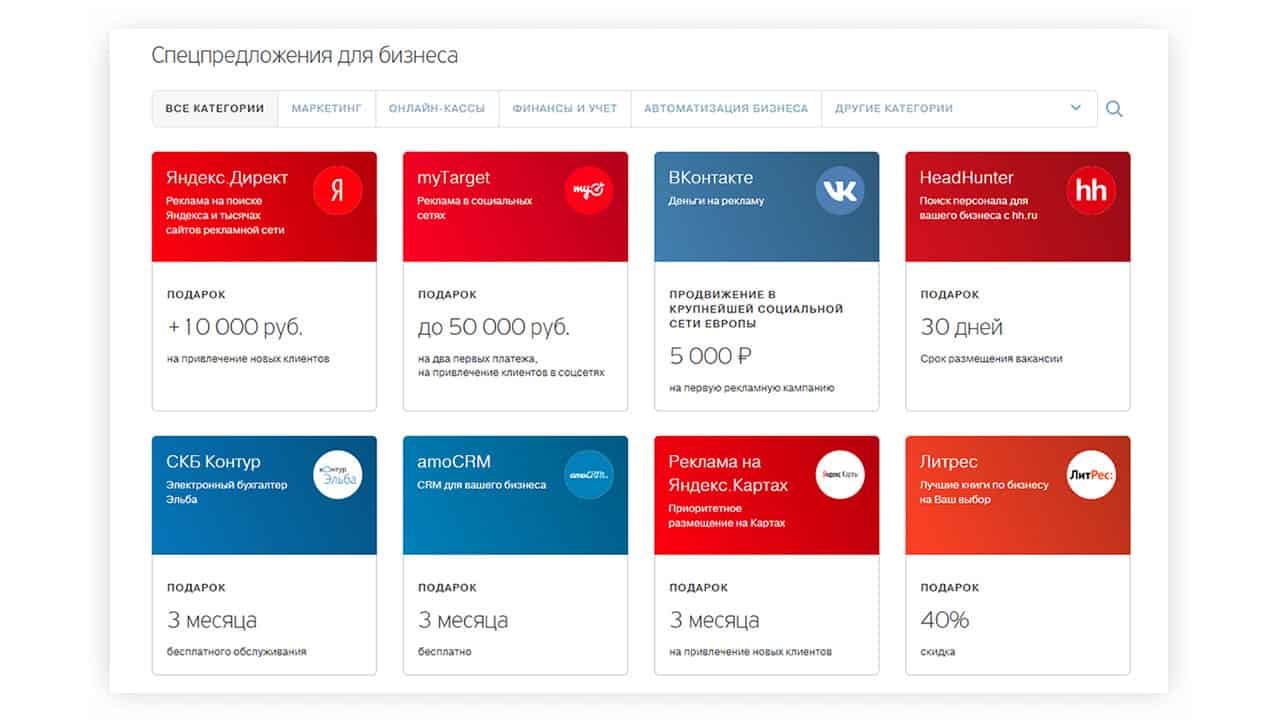Click the Kontur Elba logo icon

pyautogui.click(x=337, y=475)
